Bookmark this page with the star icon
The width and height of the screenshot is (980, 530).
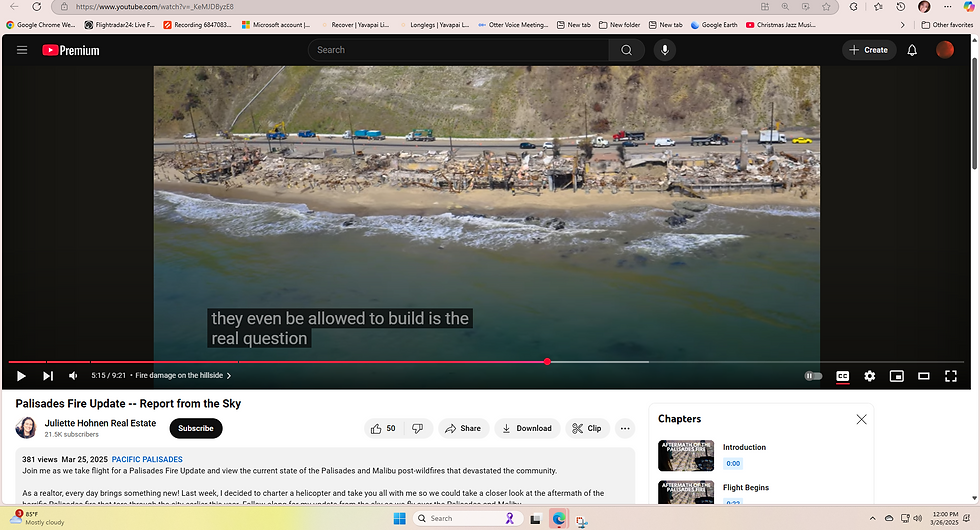(826, 6)
